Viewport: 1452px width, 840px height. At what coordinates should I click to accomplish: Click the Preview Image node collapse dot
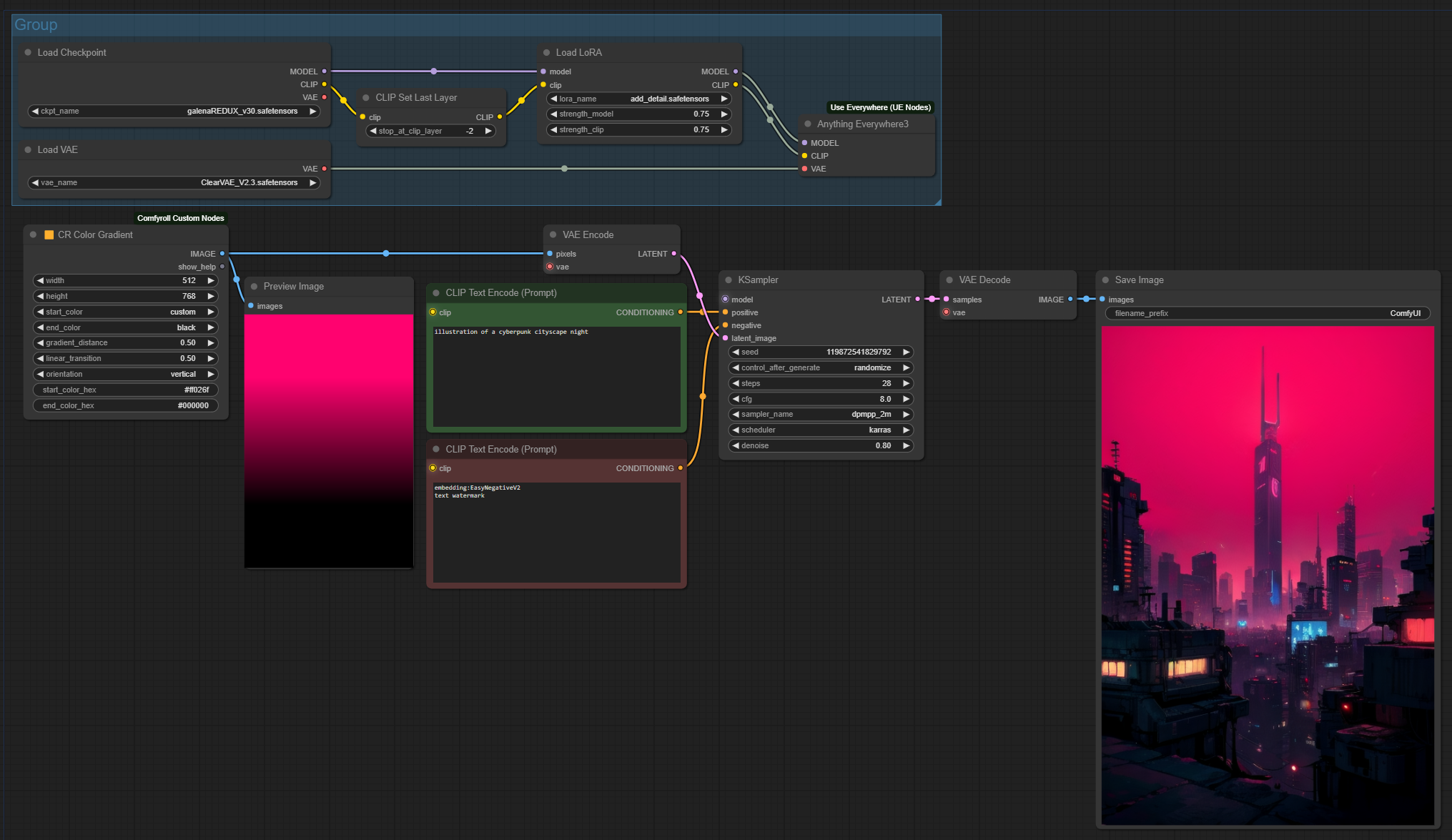[254, 287]
